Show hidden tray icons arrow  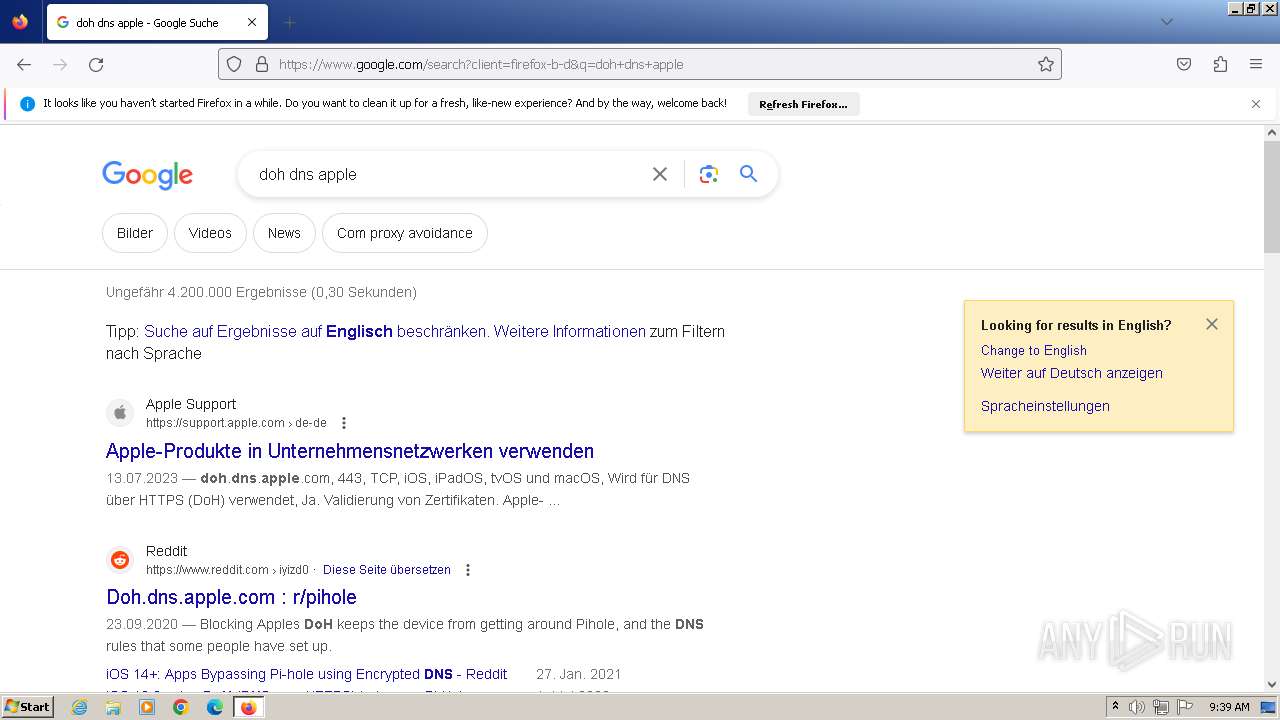tap(1115, 707)
